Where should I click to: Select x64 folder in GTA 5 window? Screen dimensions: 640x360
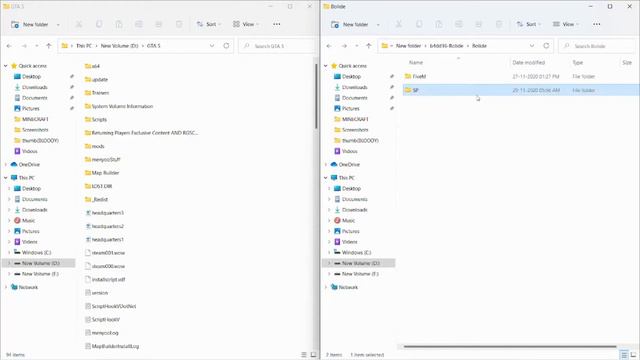[x=92, y=66]
